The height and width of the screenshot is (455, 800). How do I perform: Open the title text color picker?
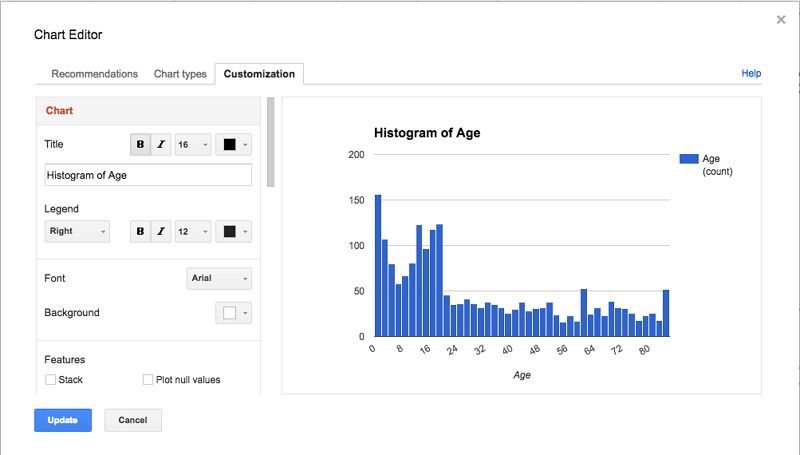click(x=234, y=144)
